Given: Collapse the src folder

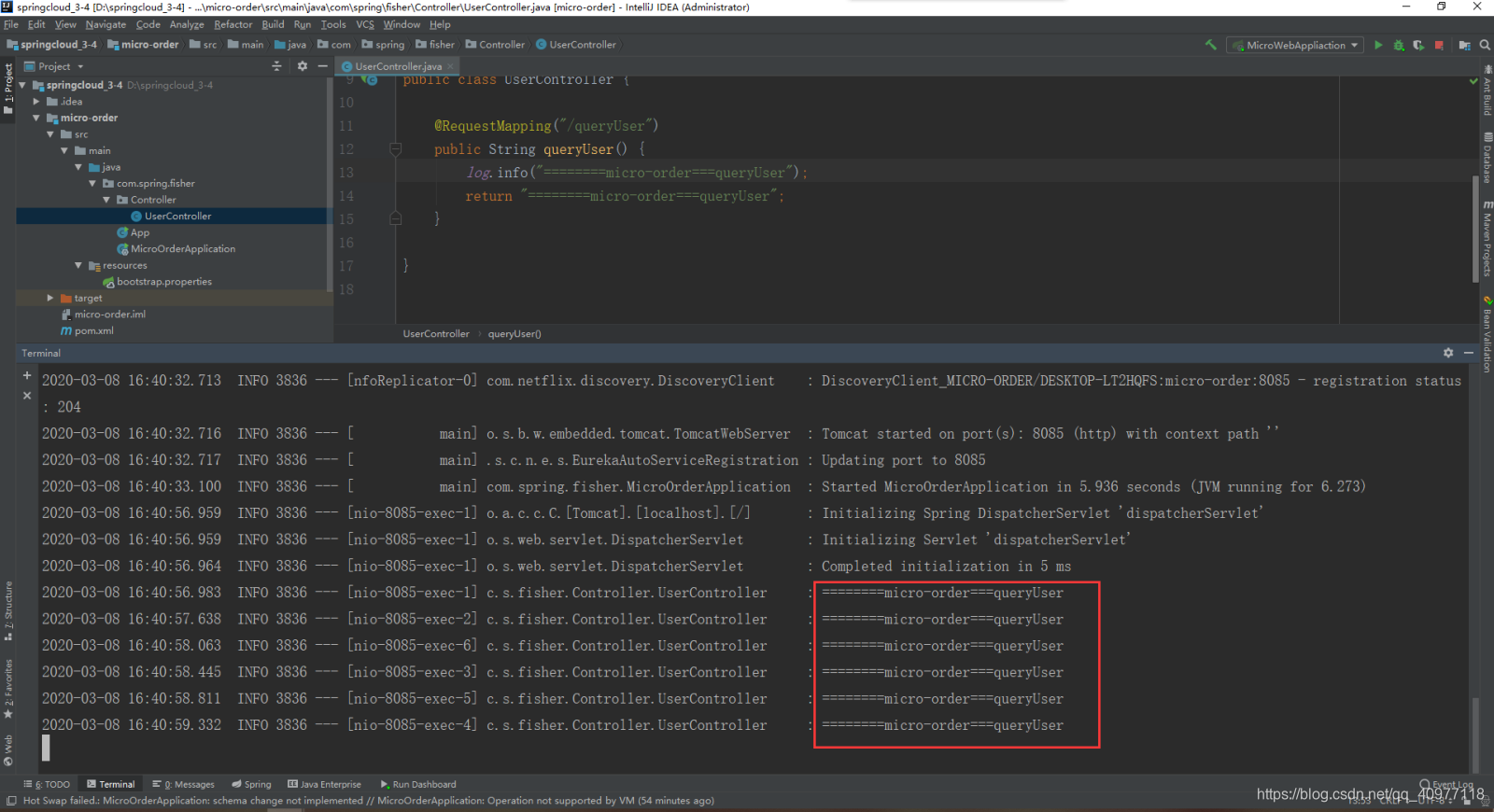Looking at the screenshot, I should pyautogui.click(x=50, y=134).
